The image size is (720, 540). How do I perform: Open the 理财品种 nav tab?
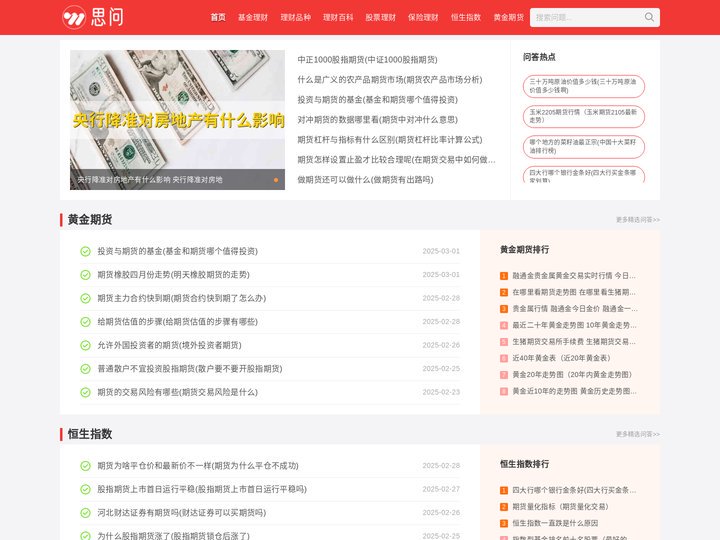(x=295, y=17)
